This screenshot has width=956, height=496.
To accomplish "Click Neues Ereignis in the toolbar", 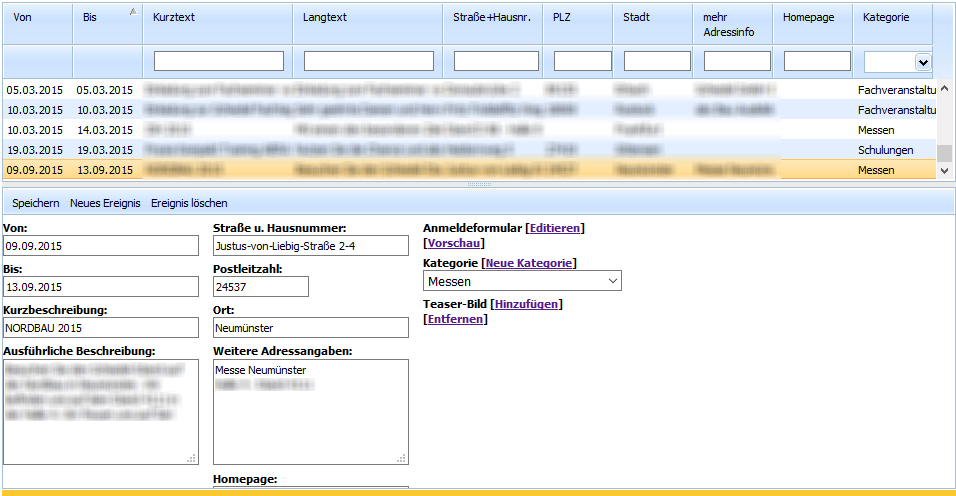I will coord(105,203).
